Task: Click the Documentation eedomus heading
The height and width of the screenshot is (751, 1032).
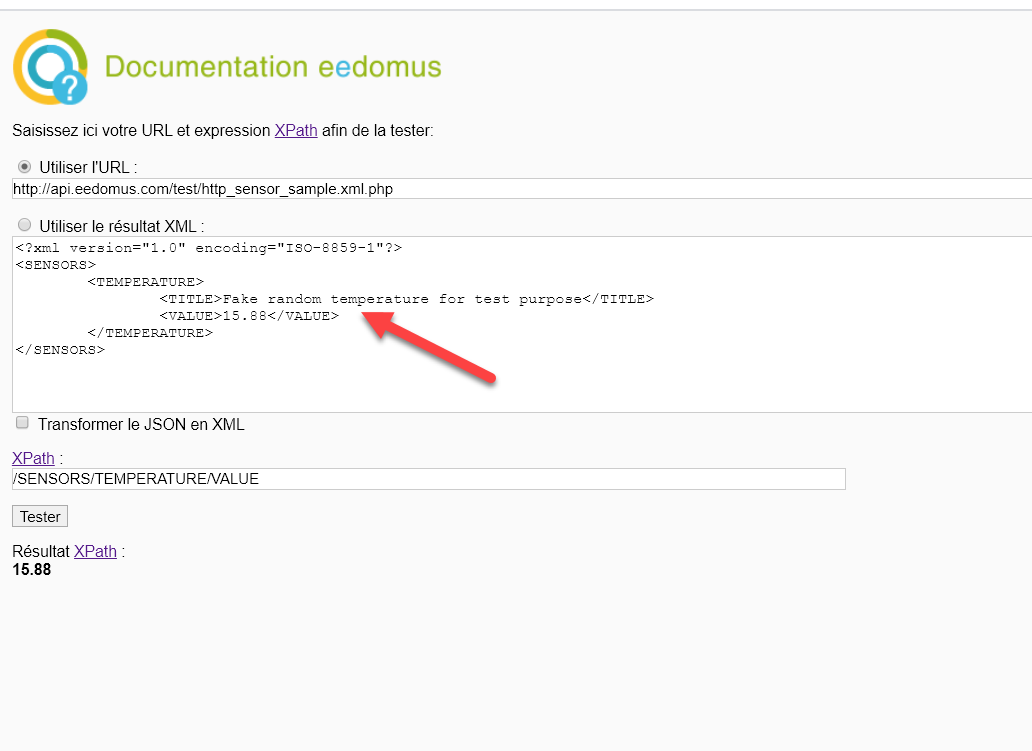Action: pyautogui.click(x=272, y=66)
